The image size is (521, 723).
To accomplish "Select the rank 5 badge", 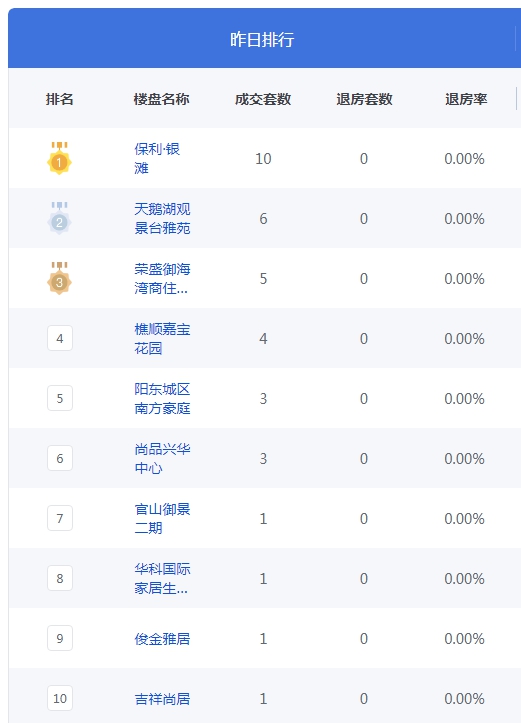I will pos(60,398).
